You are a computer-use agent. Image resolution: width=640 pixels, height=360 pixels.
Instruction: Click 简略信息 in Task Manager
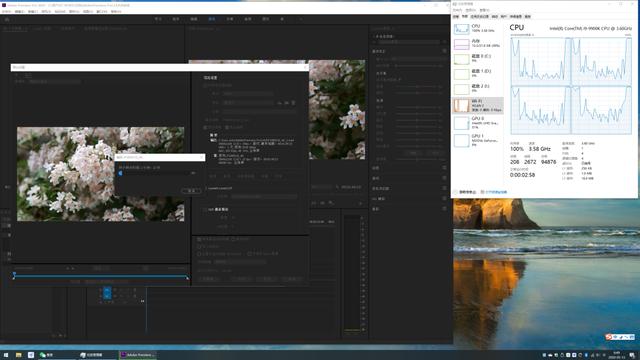coord(465,192)
